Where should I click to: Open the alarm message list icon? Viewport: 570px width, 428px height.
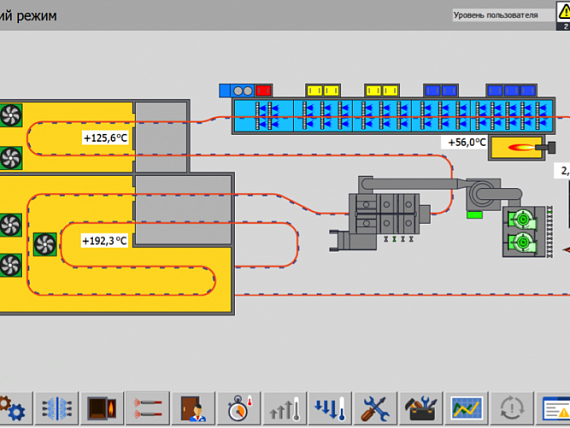coord(553,408)
